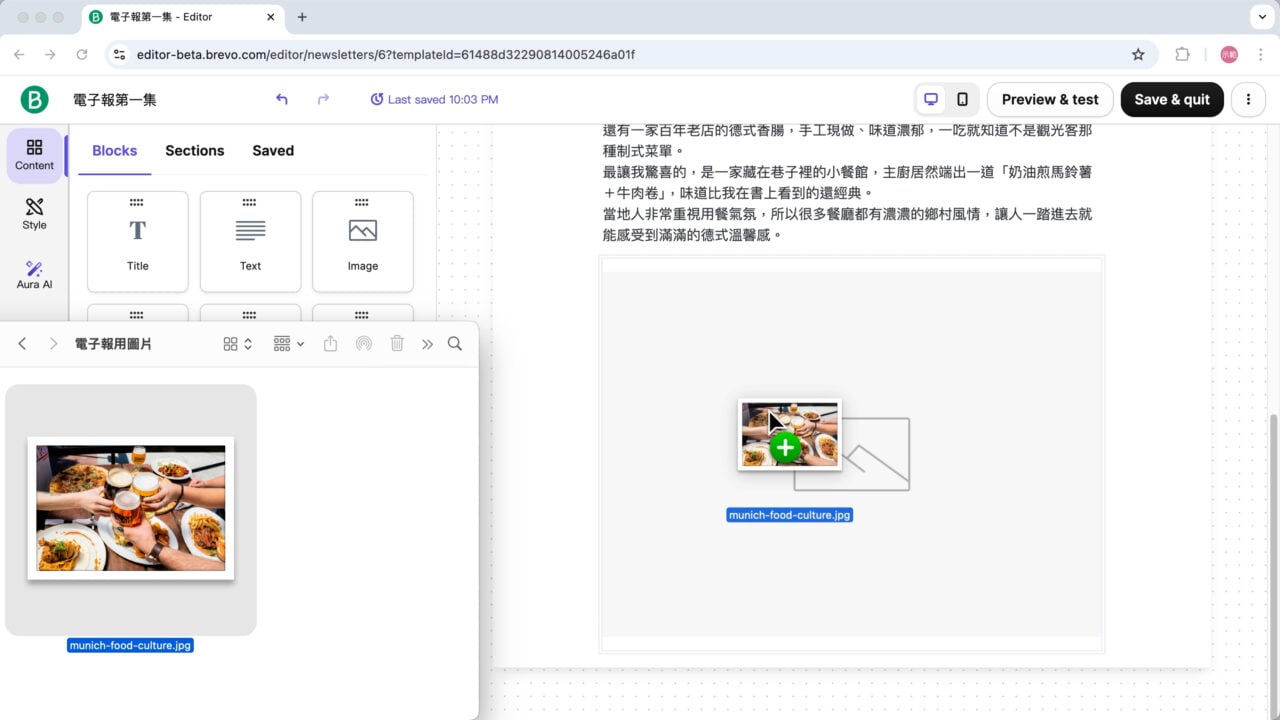Screen dimensions: 1280x720
Task: Switch to desktop preview mode
Action: tap(931, 99)
